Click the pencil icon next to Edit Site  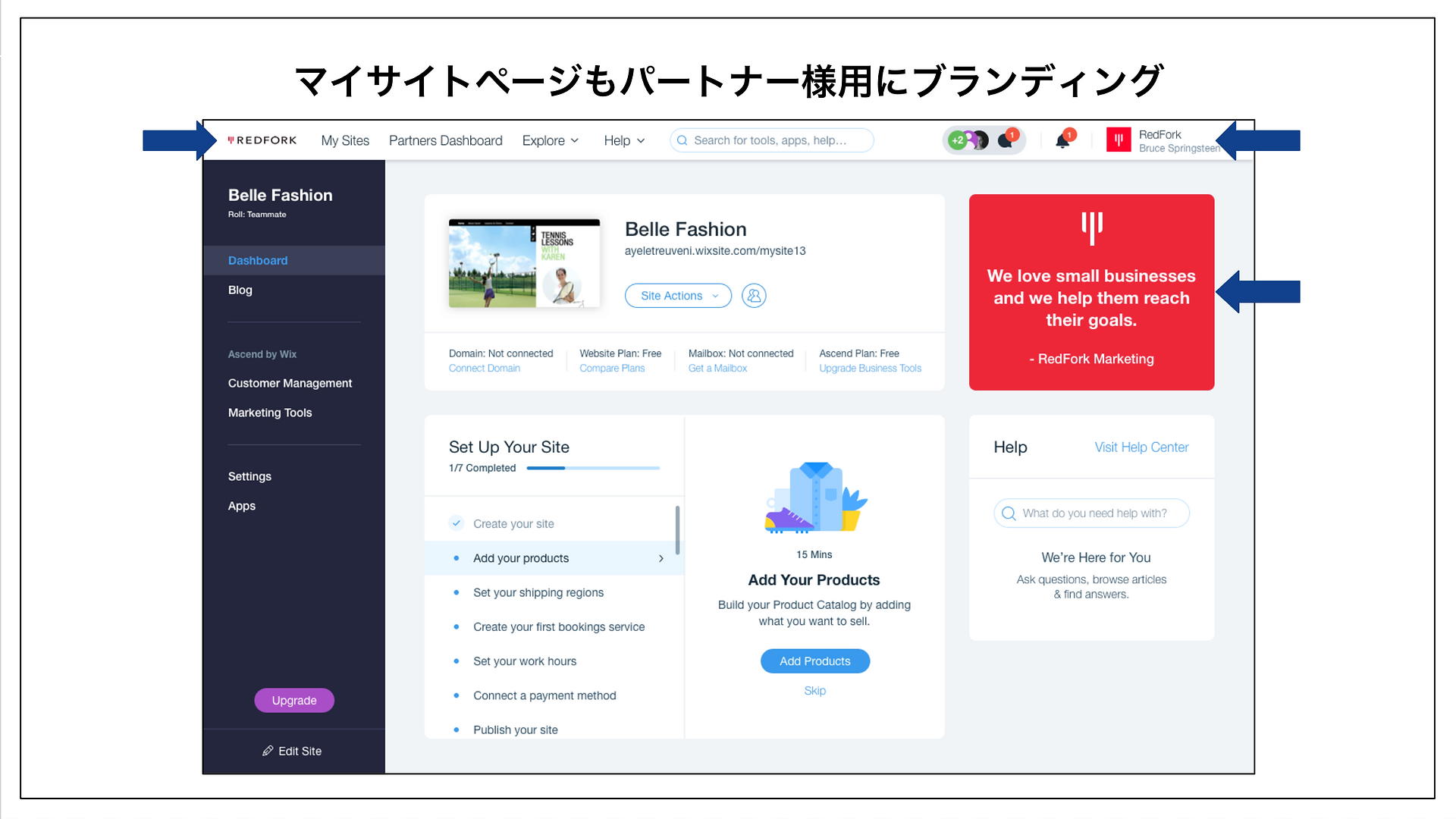click(x=268, y=751)
